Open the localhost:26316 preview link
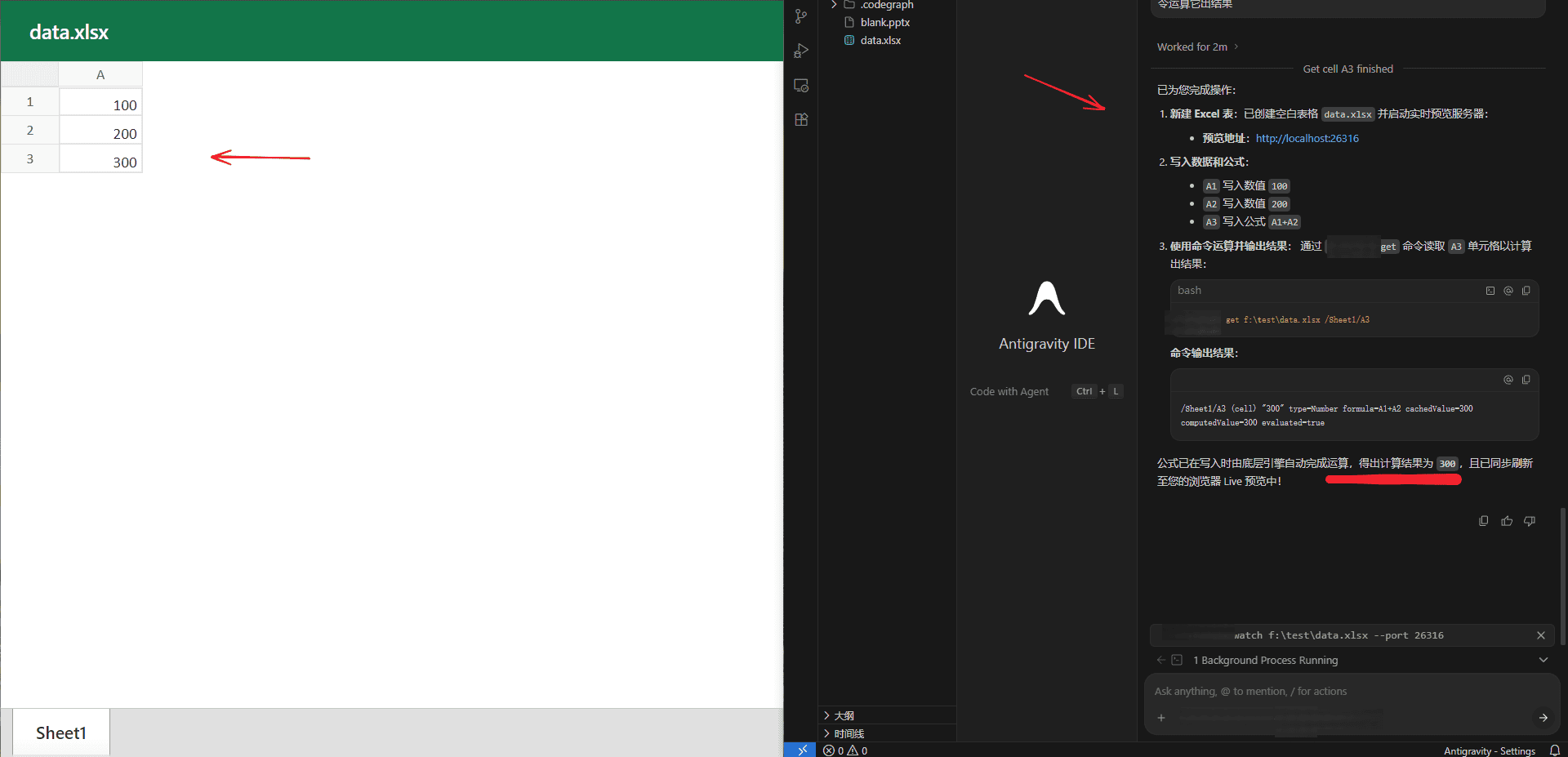 (x=1307, y=138)
